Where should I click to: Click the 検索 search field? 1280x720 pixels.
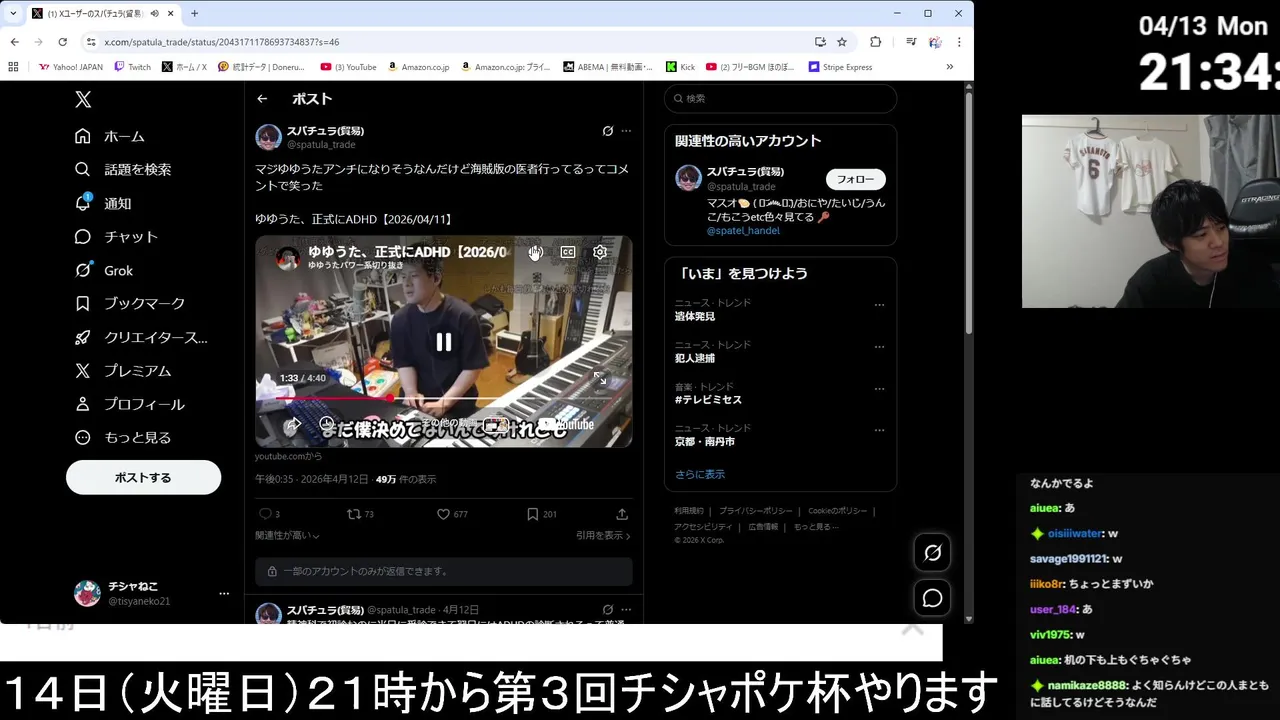(x=780, y=98)
